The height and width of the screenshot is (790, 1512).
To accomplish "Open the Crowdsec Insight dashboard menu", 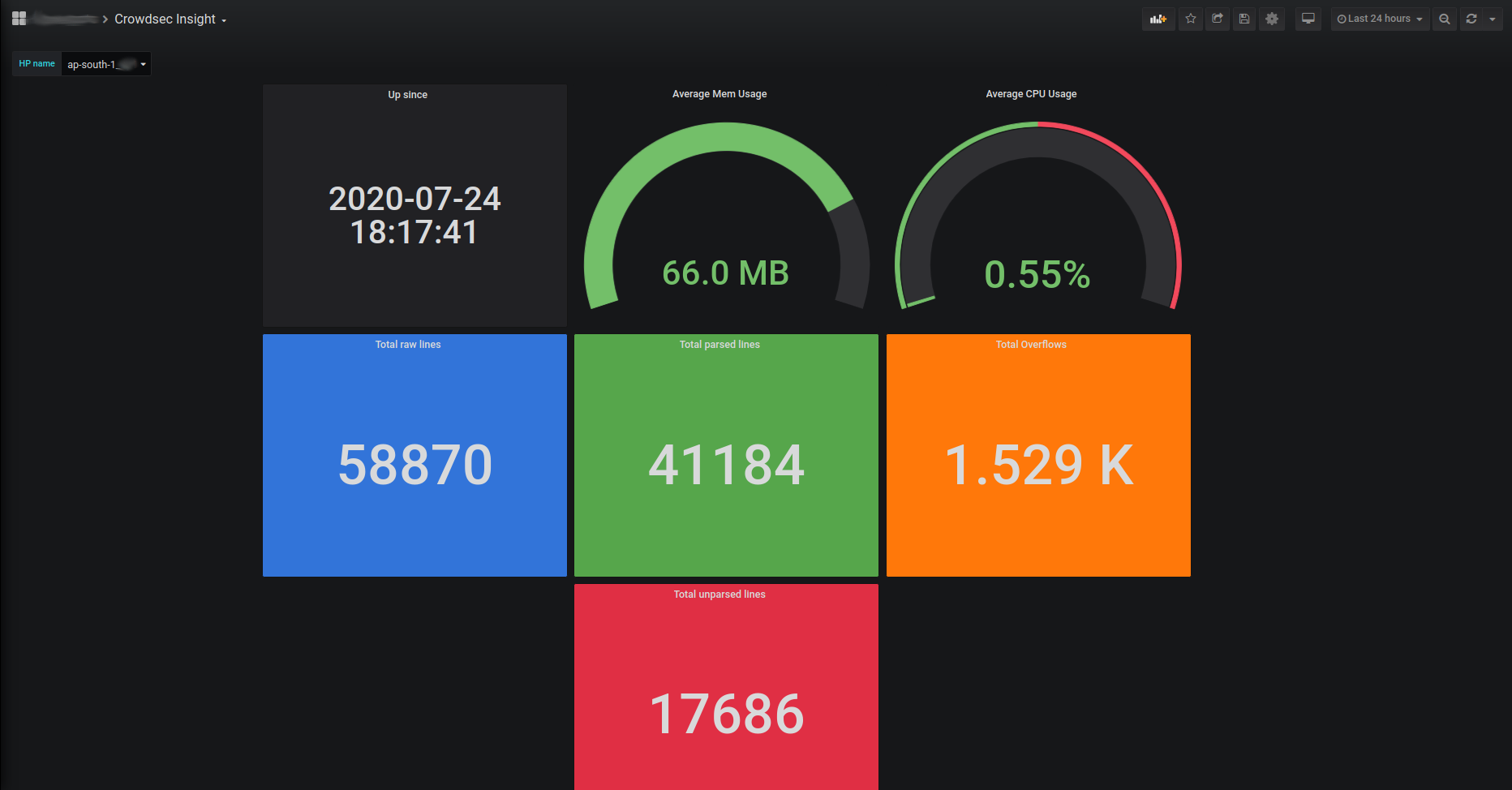I will (170, 19).
